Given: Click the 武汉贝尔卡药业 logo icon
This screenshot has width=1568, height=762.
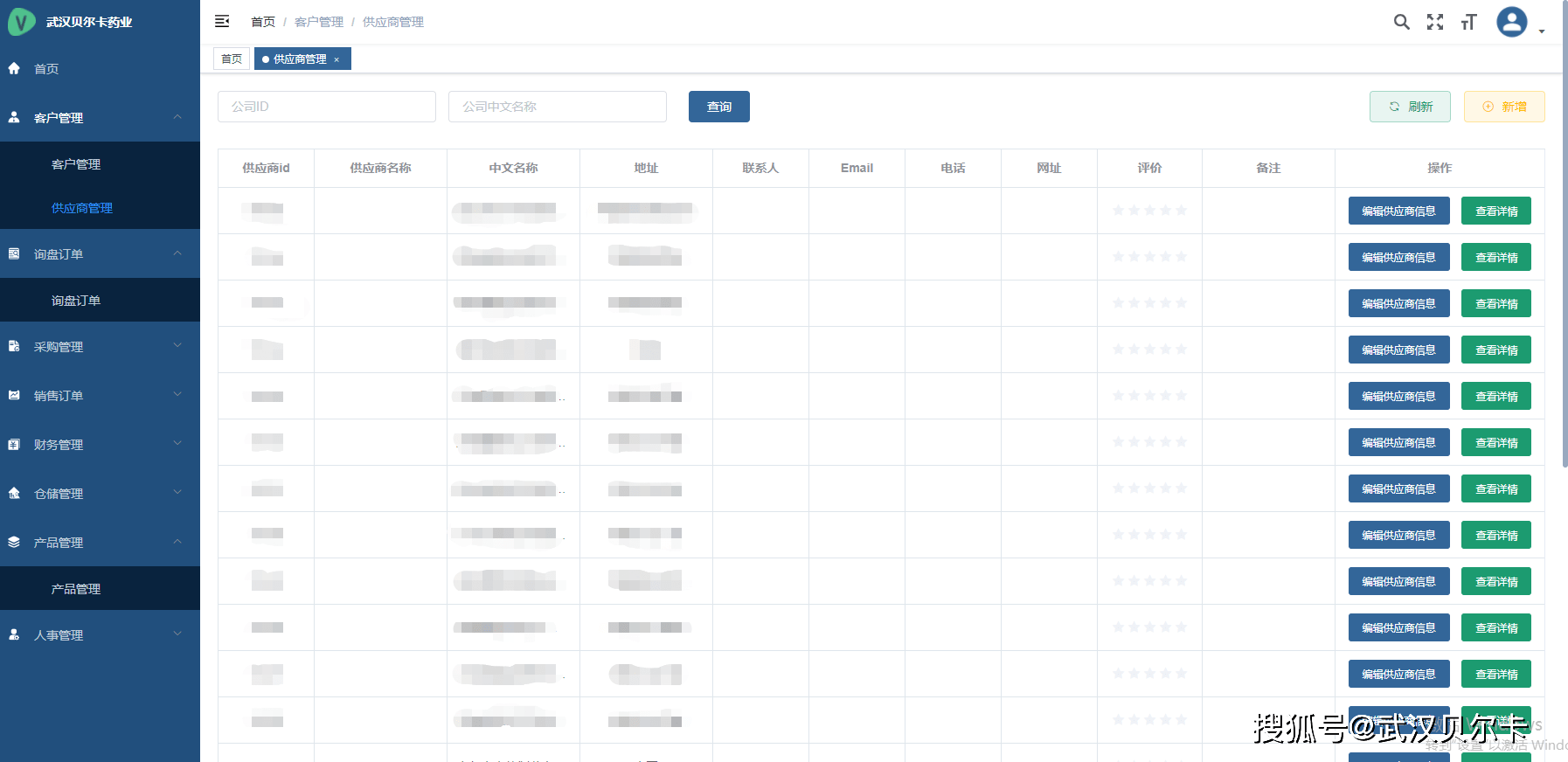Looking at the screenshot, I should [21, 22].
